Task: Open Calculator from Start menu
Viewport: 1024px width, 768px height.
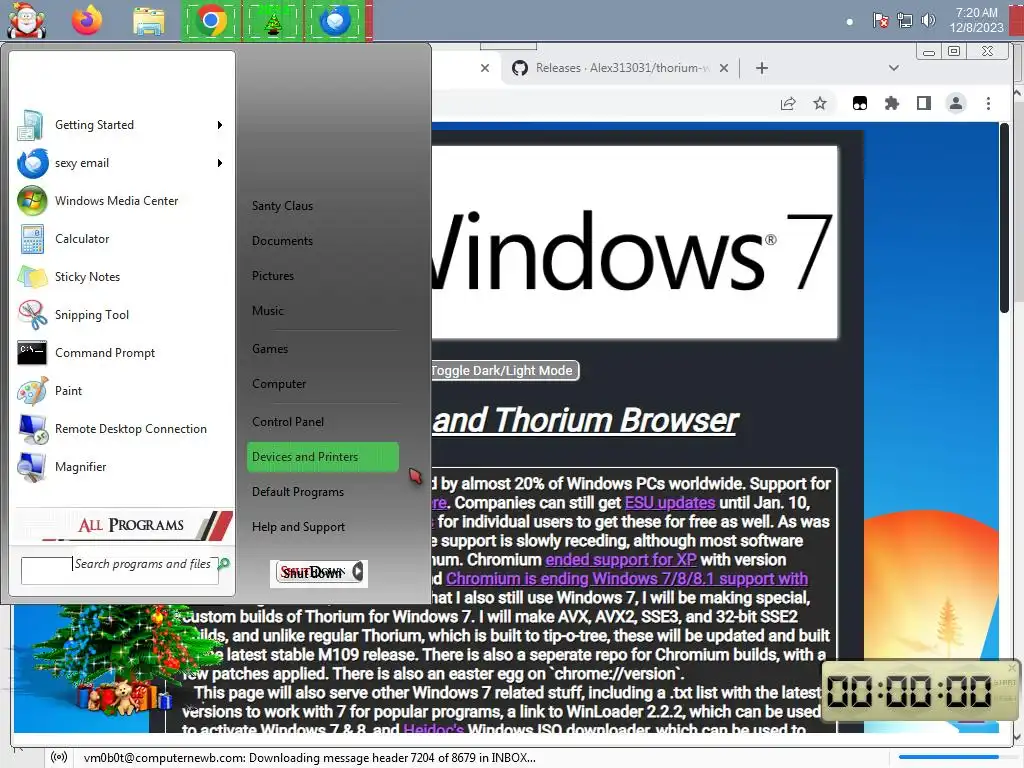Action: 121,239
